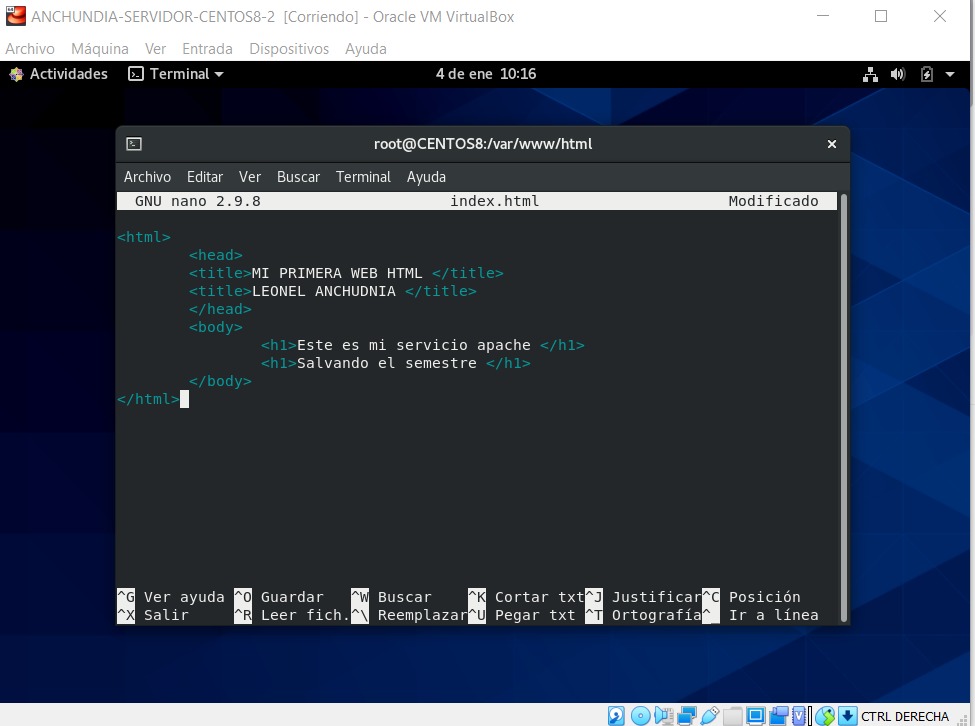Click the closing </head> tag
Image resolution: width=975 pixels, height=726 pixels.
[220, 310]
